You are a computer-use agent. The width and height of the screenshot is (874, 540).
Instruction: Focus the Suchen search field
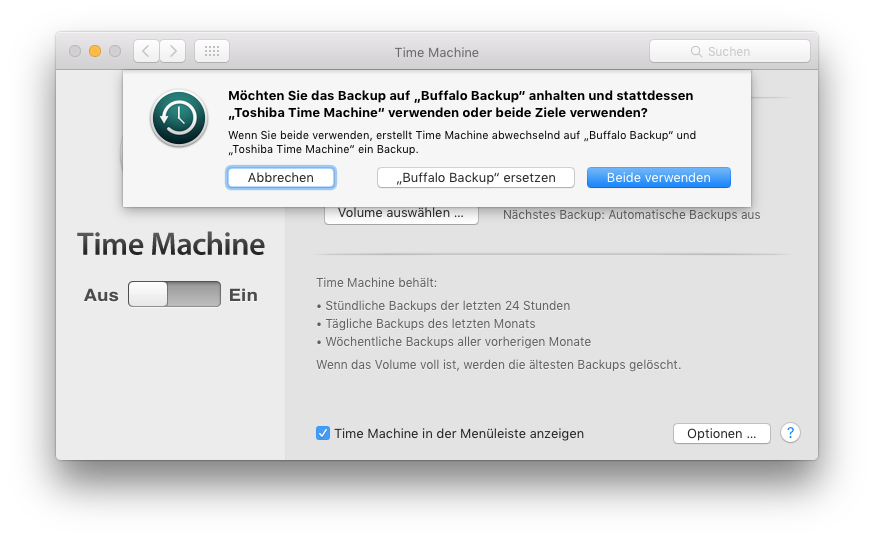[730, 51]
